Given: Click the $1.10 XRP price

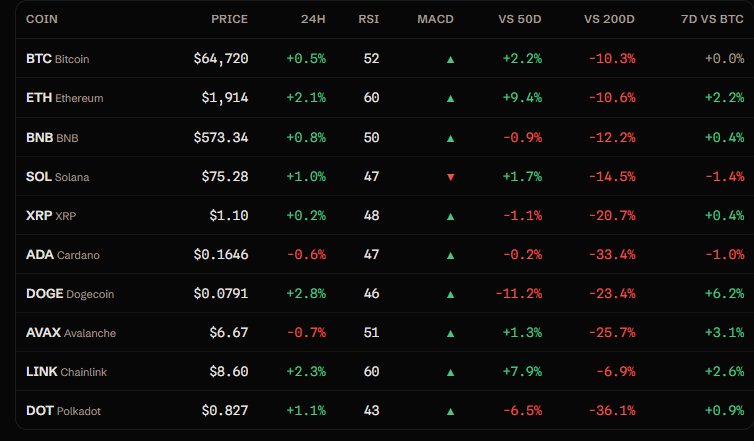Looking at the screenshot, I should pyautogui.click(x=229, y=215).
